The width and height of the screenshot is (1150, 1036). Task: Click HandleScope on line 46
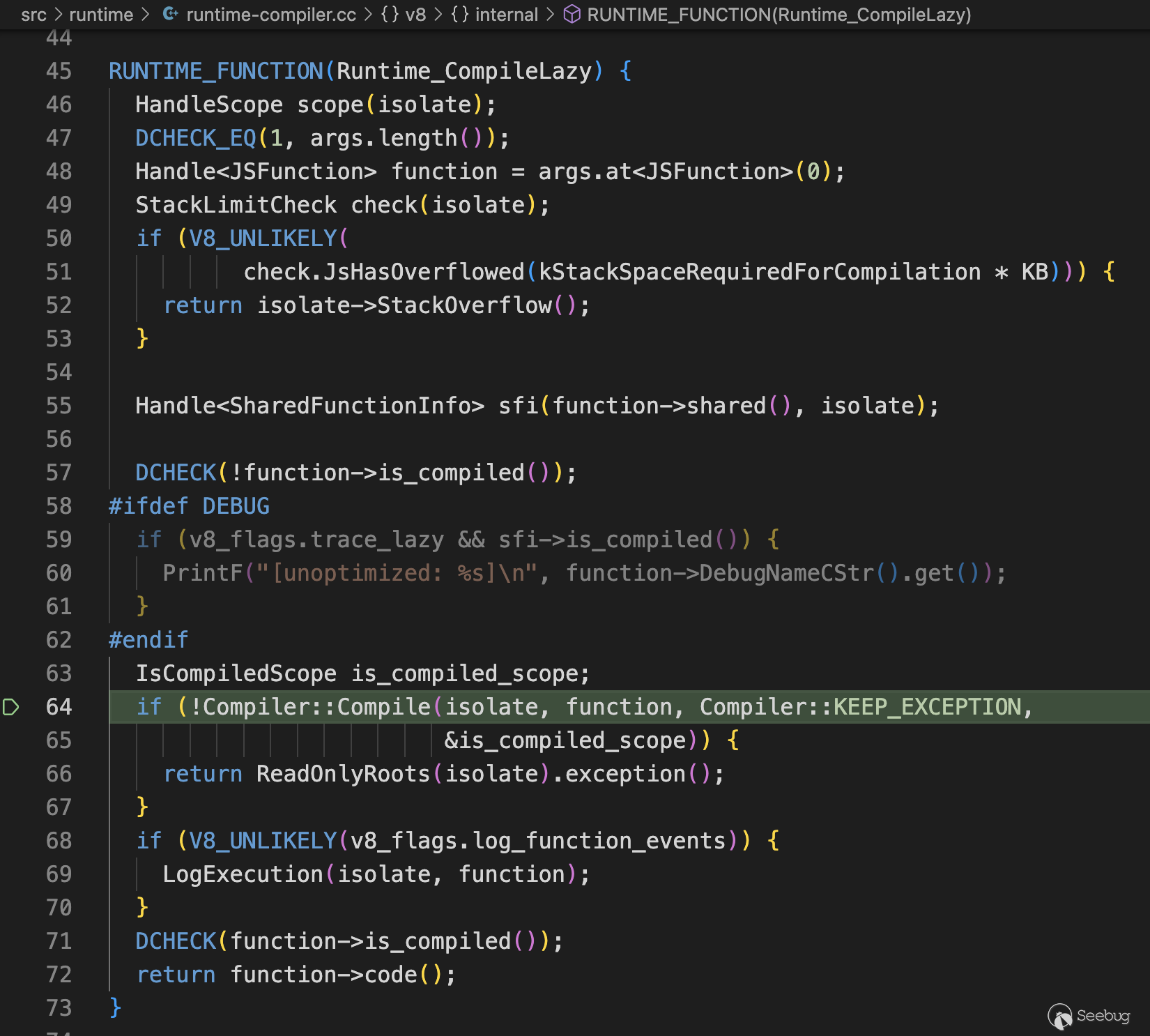click(209, 105)
